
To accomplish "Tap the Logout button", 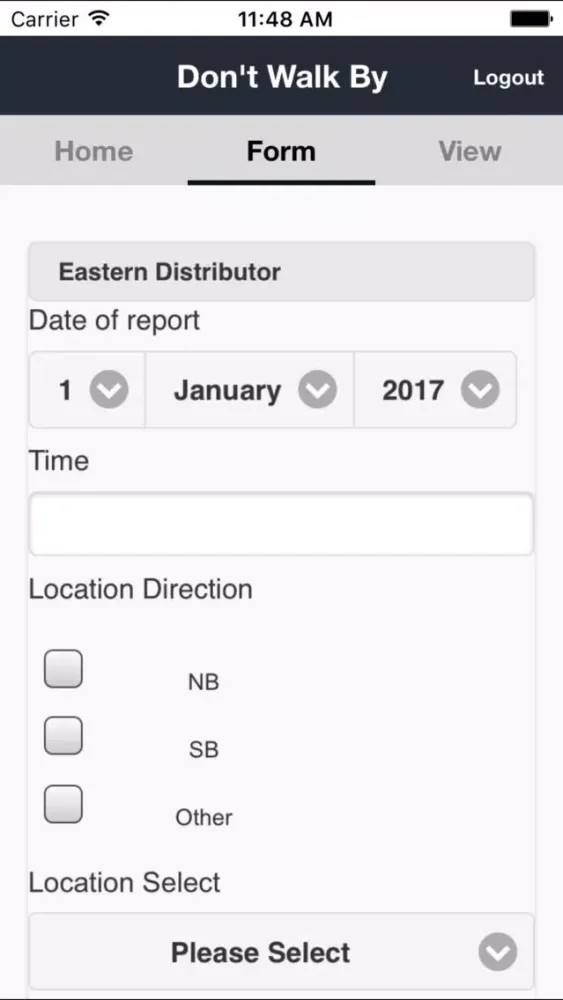I will click(508, 77).
